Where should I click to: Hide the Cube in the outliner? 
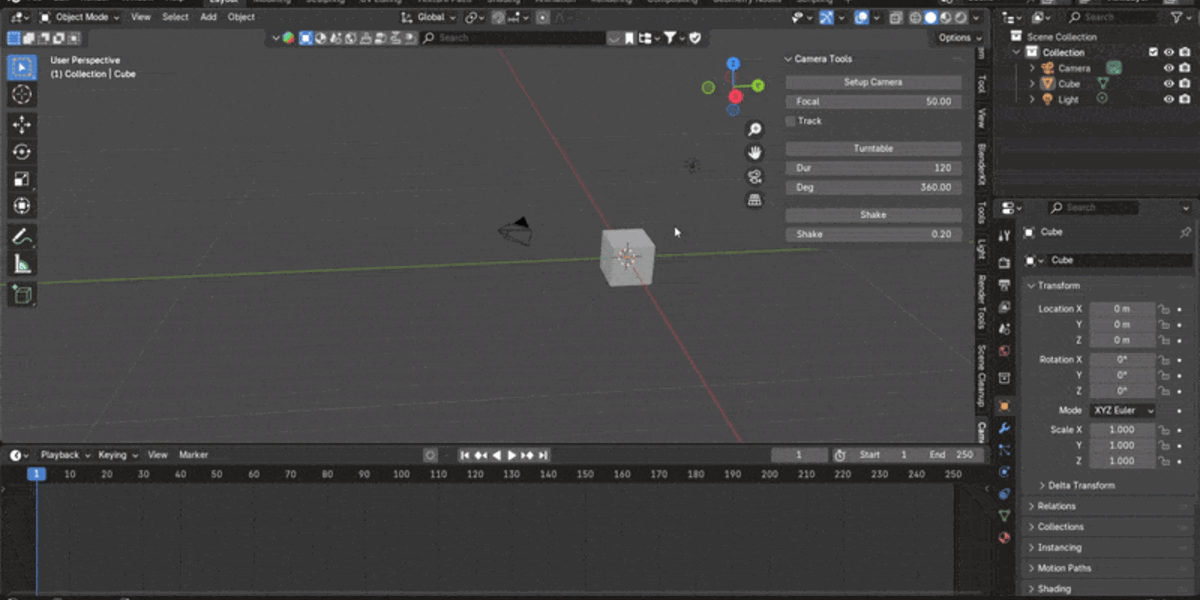click(x=1168, y=84)
